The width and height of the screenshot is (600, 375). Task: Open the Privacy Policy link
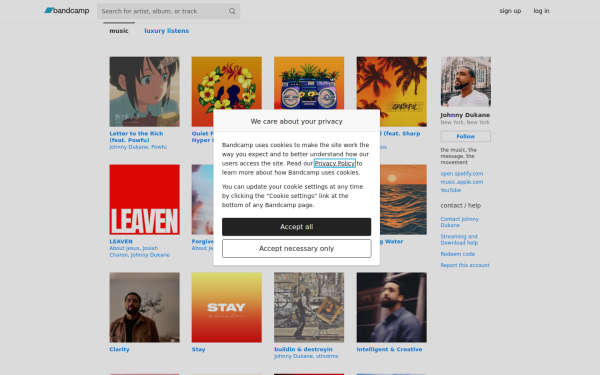[335, 163]
